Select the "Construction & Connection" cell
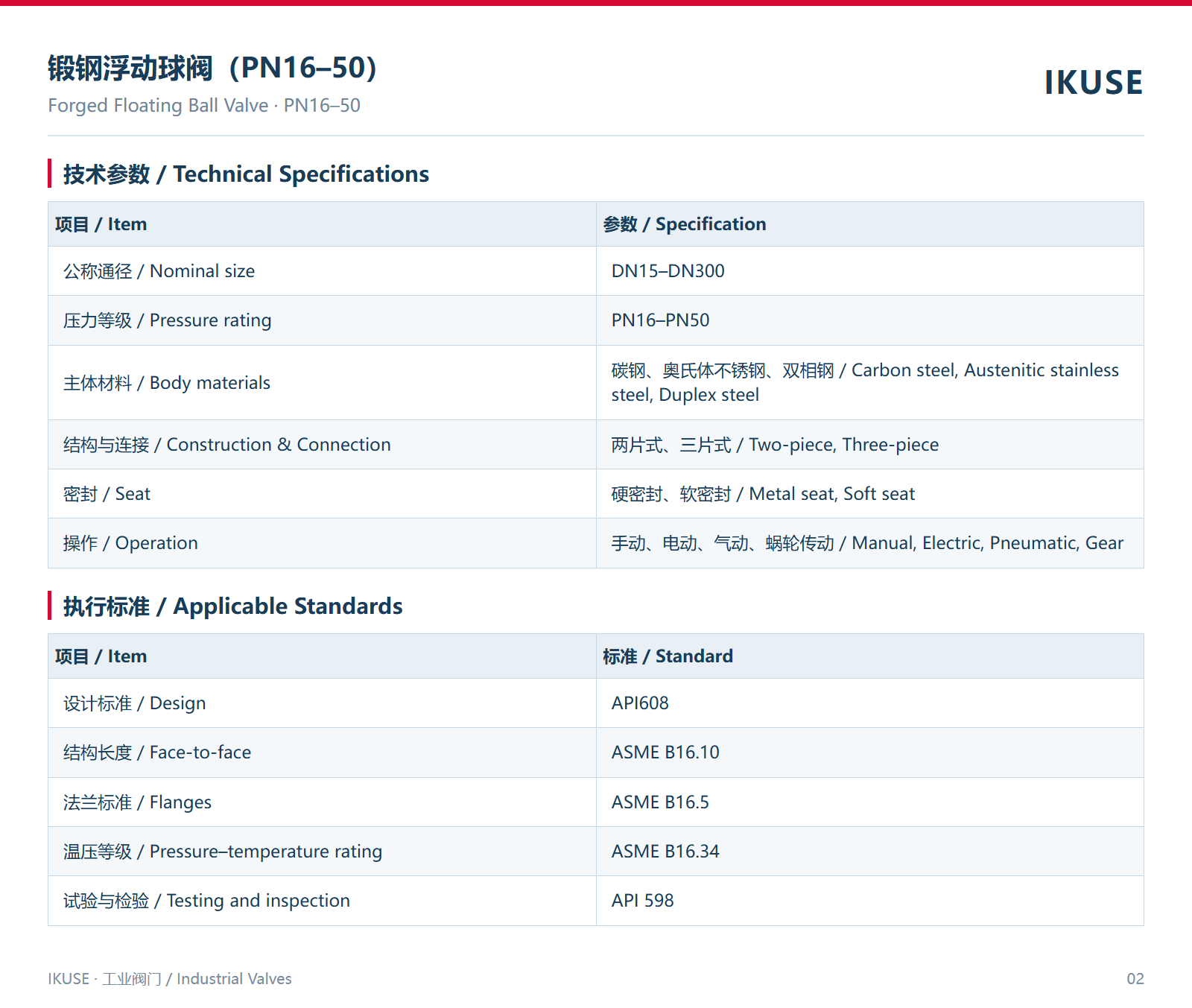Screen dimensions: 1192x1008 (x=322, y=445)
